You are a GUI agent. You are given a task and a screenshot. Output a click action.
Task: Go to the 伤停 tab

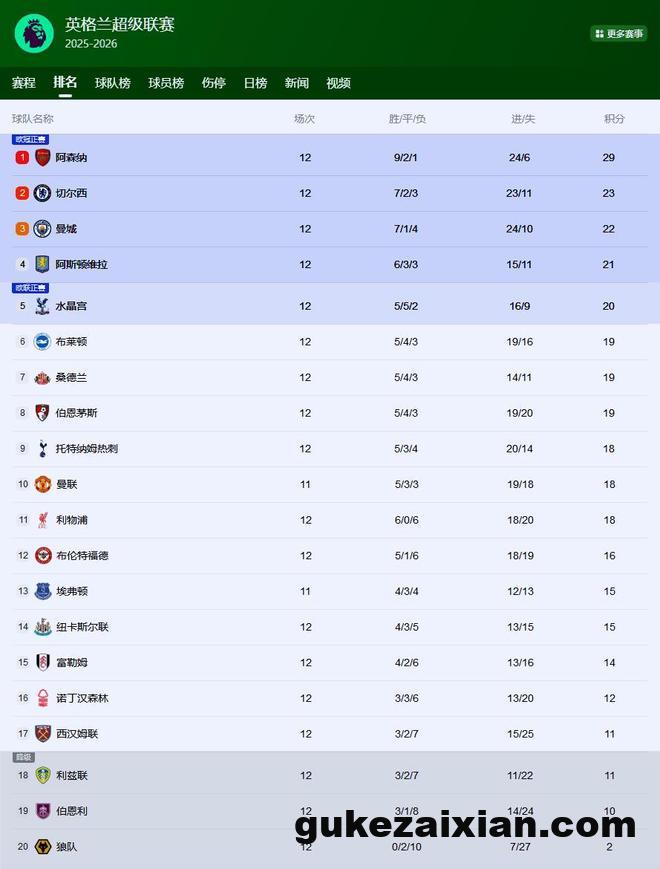214,83
